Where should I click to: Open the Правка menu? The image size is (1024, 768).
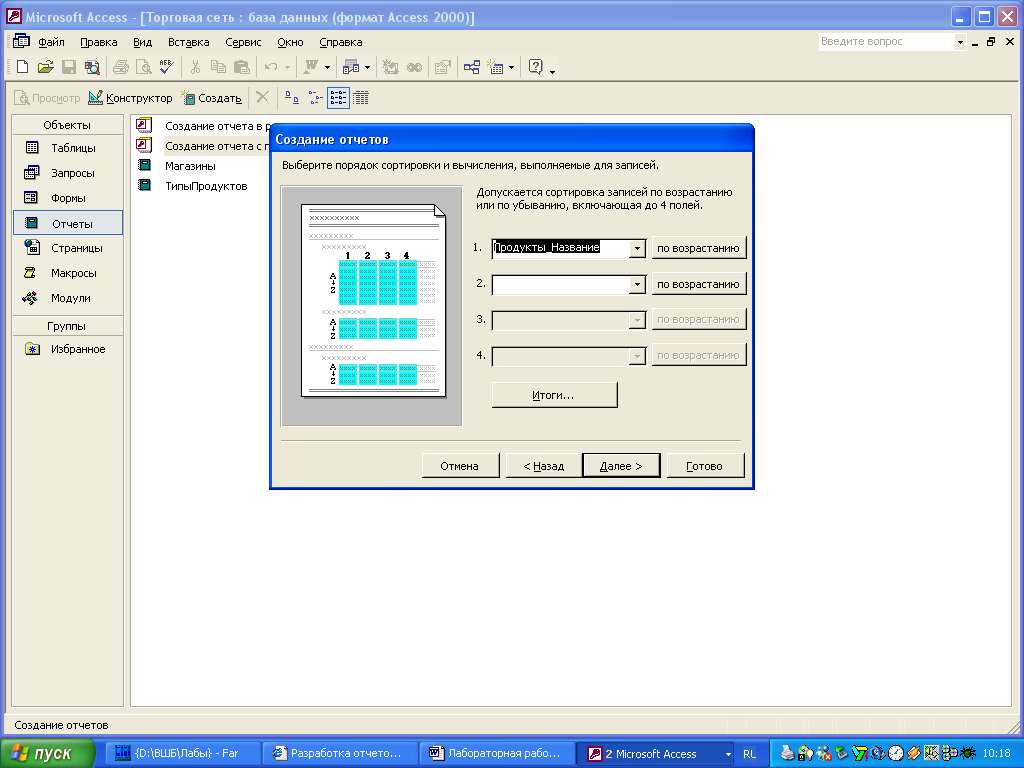(x=99, y=42)
